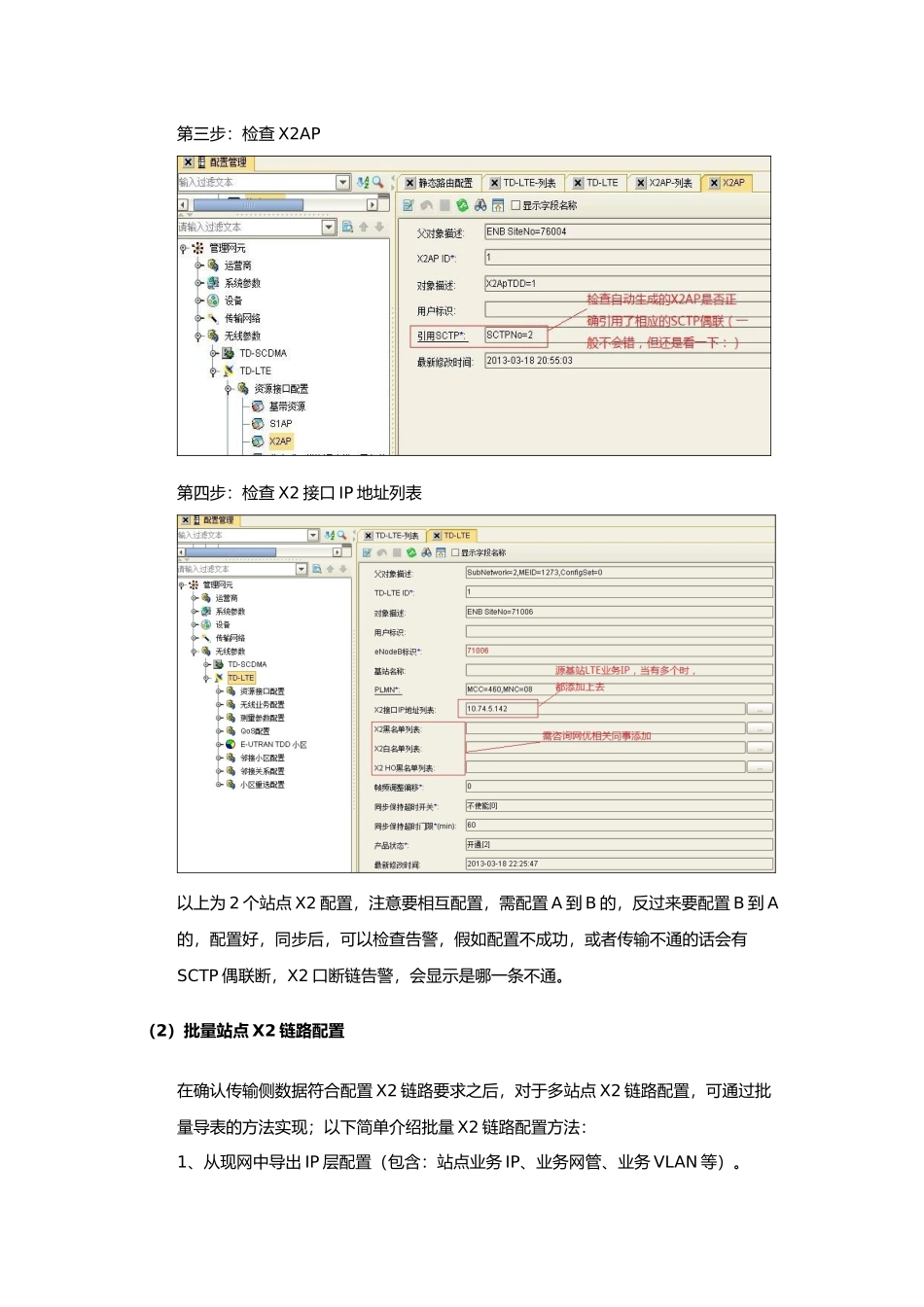
Task: Click PLMN field showing MCC=460,MNC=08
Action: pos(620,690)
